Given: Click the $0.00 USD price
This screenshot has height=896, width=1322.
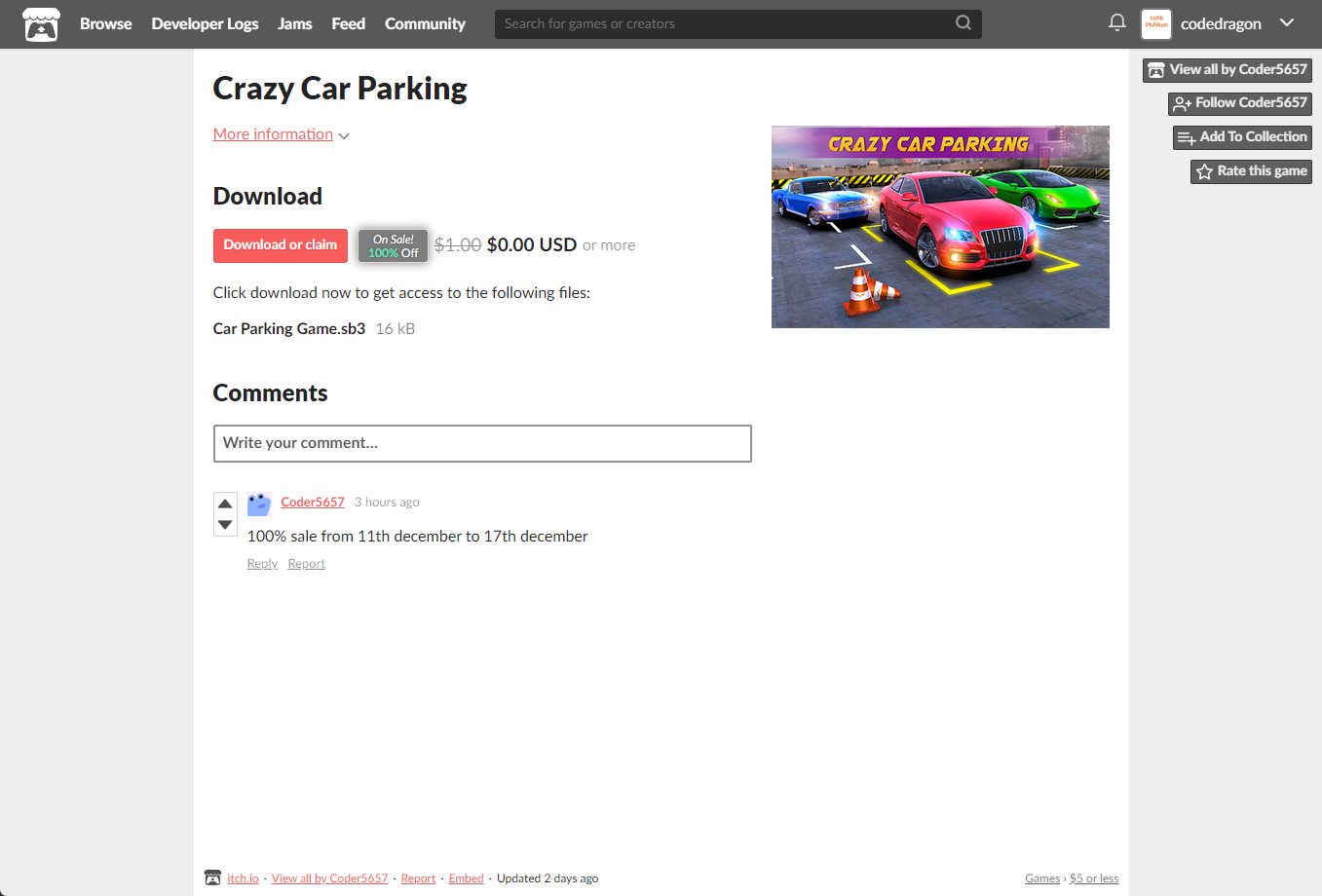Looking at the screenshot, I should coord(532,245).
